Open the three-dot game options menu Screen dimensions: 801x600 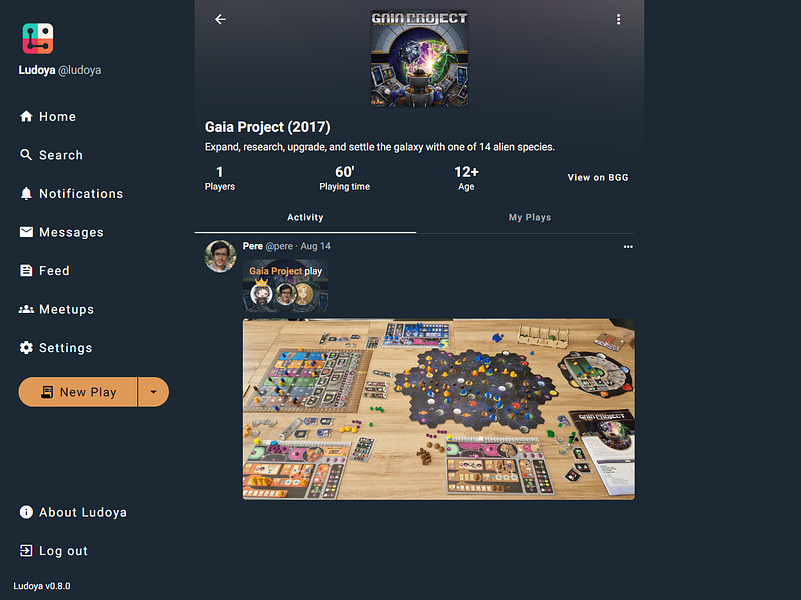click(618, 19)
